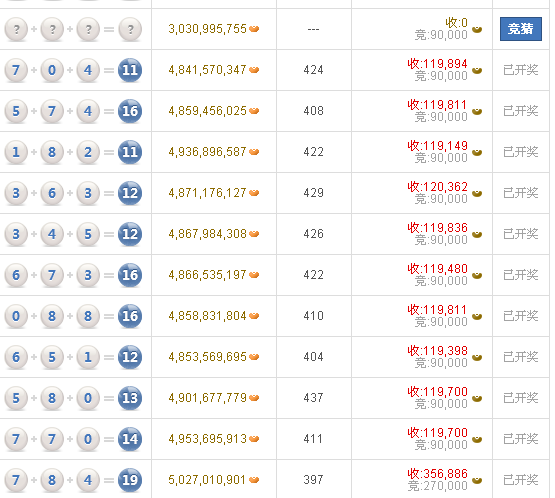Click the coin icon next to 收:120,362
Viewport: 555px width, 498px height.
tap(477, 193)
